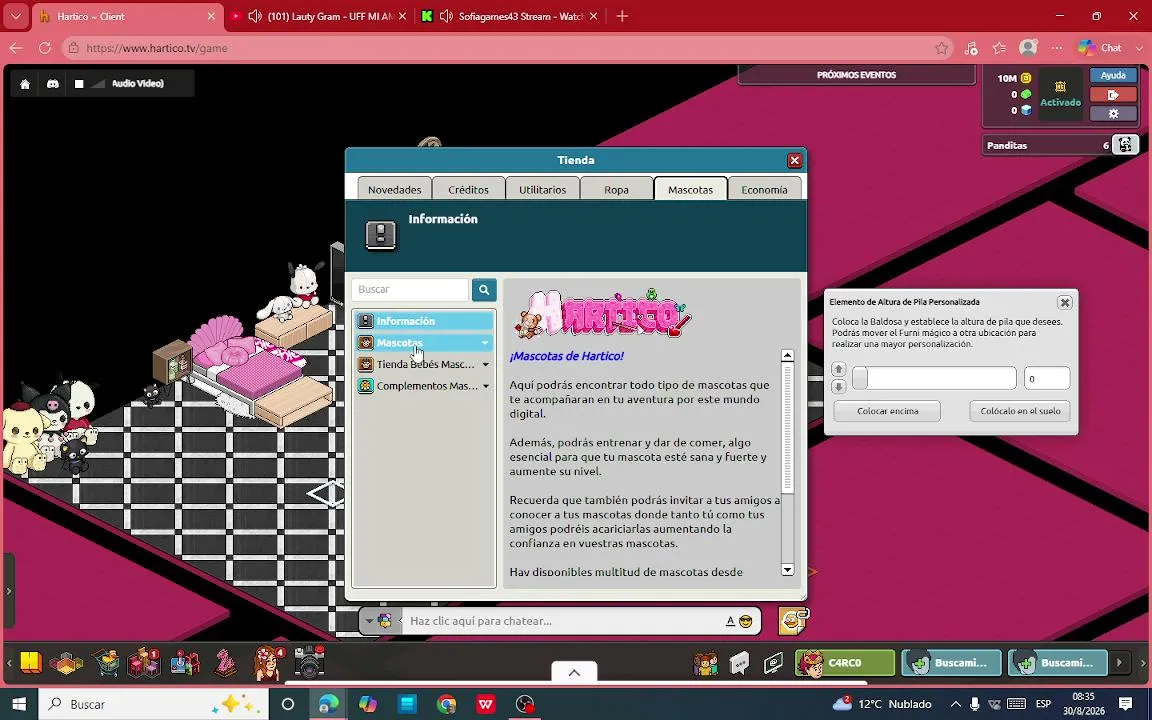Click Colocar encima button

[888, 411]
